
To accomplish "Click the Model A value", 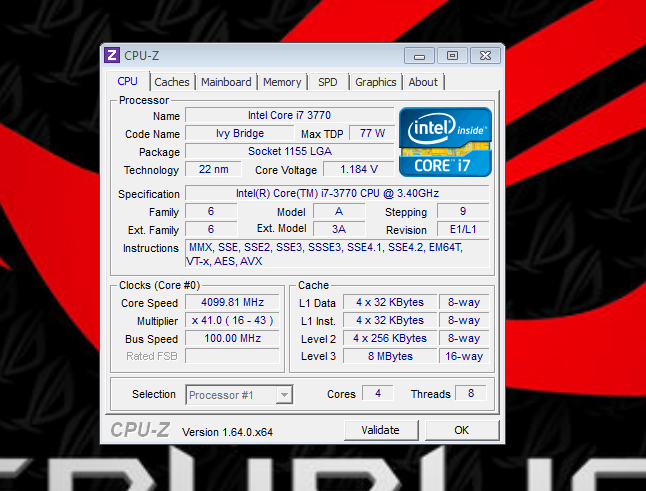I will 339,211.
